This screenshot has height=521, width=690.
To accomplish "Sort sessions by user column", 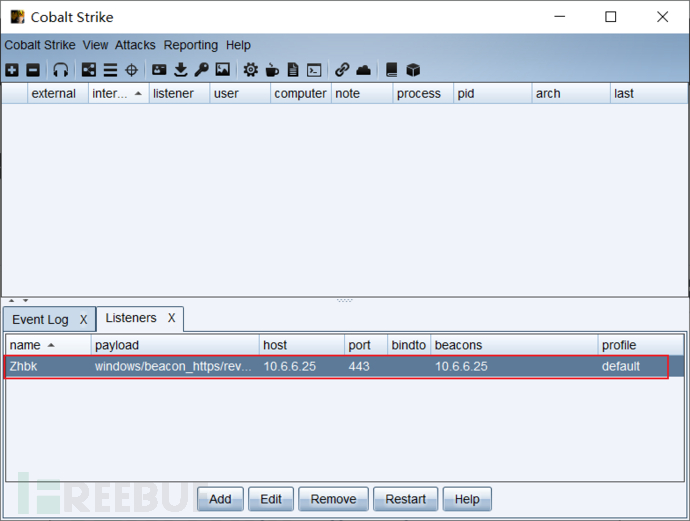I will click(240, 93).
